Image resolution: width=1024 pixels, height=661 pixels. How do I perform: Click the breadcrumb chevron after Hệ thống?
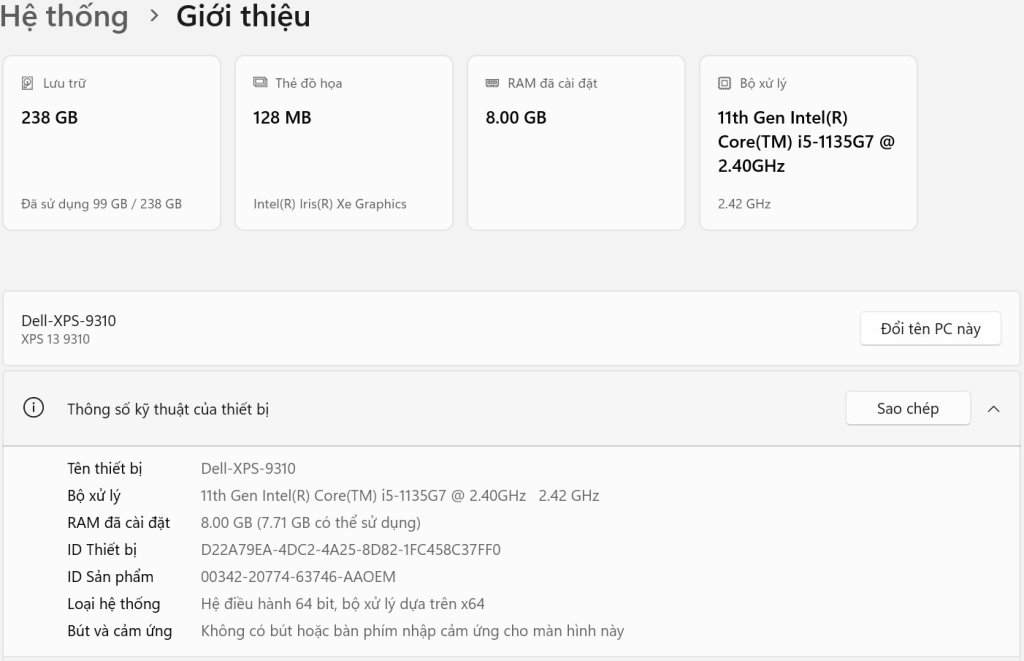154,16
